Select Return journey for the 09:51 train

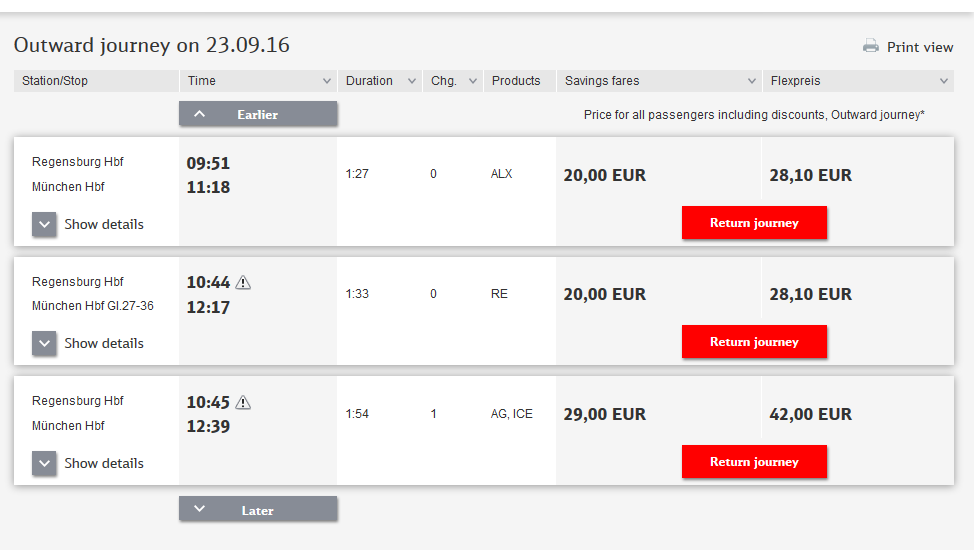coord(754,222)
